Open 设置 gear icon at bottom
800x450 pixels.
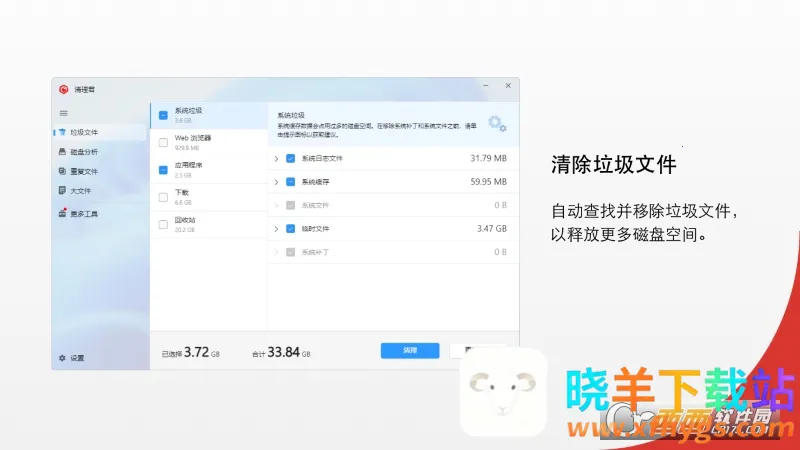[x=62, y=358]
